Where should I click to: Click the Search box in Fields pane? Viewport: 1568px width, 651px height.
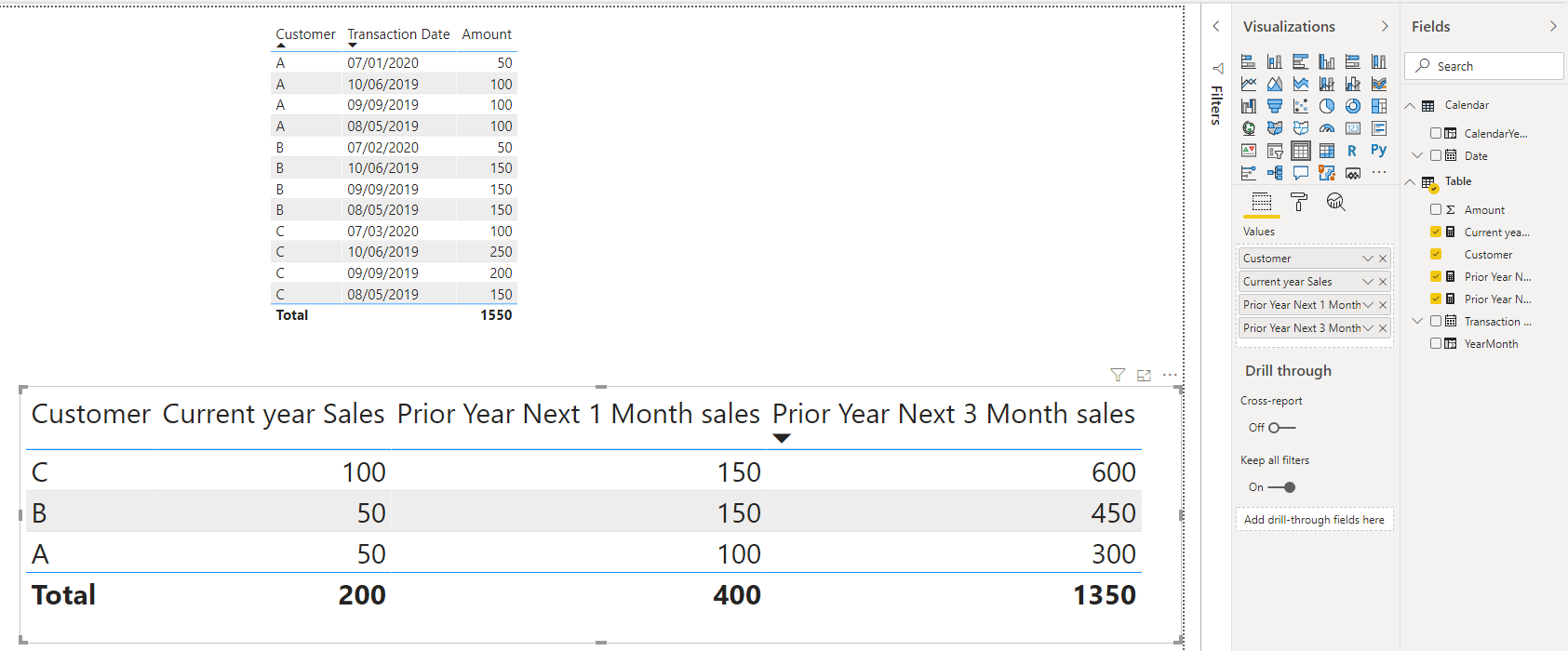pyautogui.click(x=1484, y=66)
